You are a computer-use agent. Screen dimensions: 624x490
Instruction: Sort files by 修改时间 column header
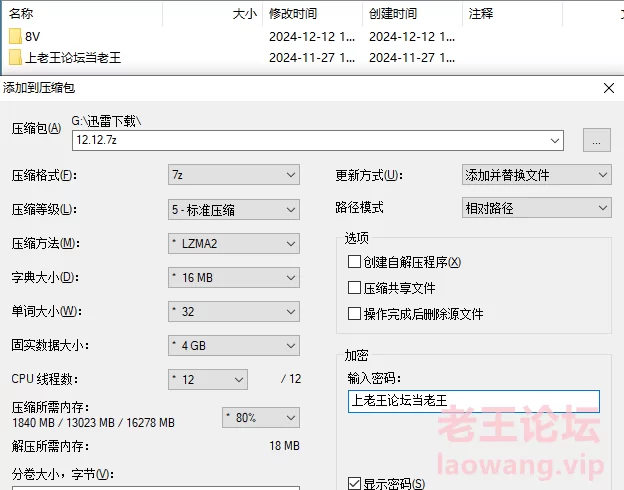point(293,14)
